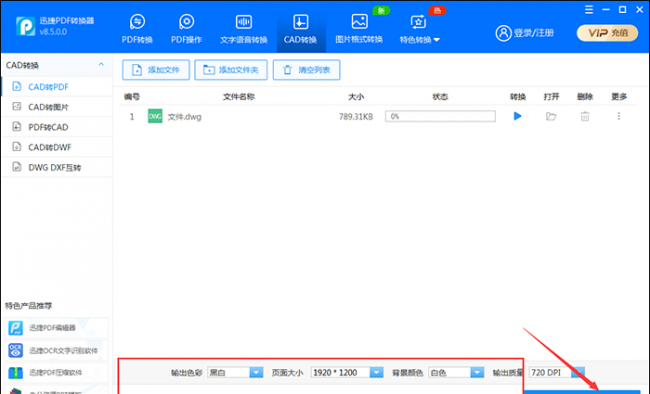Open the 输出质量 dropdown 720 DPI
The width and height of the screenshot is (650, 394).
tap(556, 372)
